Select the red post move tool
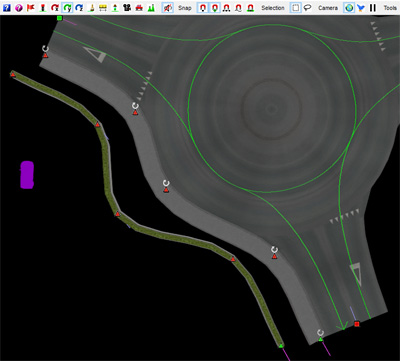 [43, 8]
